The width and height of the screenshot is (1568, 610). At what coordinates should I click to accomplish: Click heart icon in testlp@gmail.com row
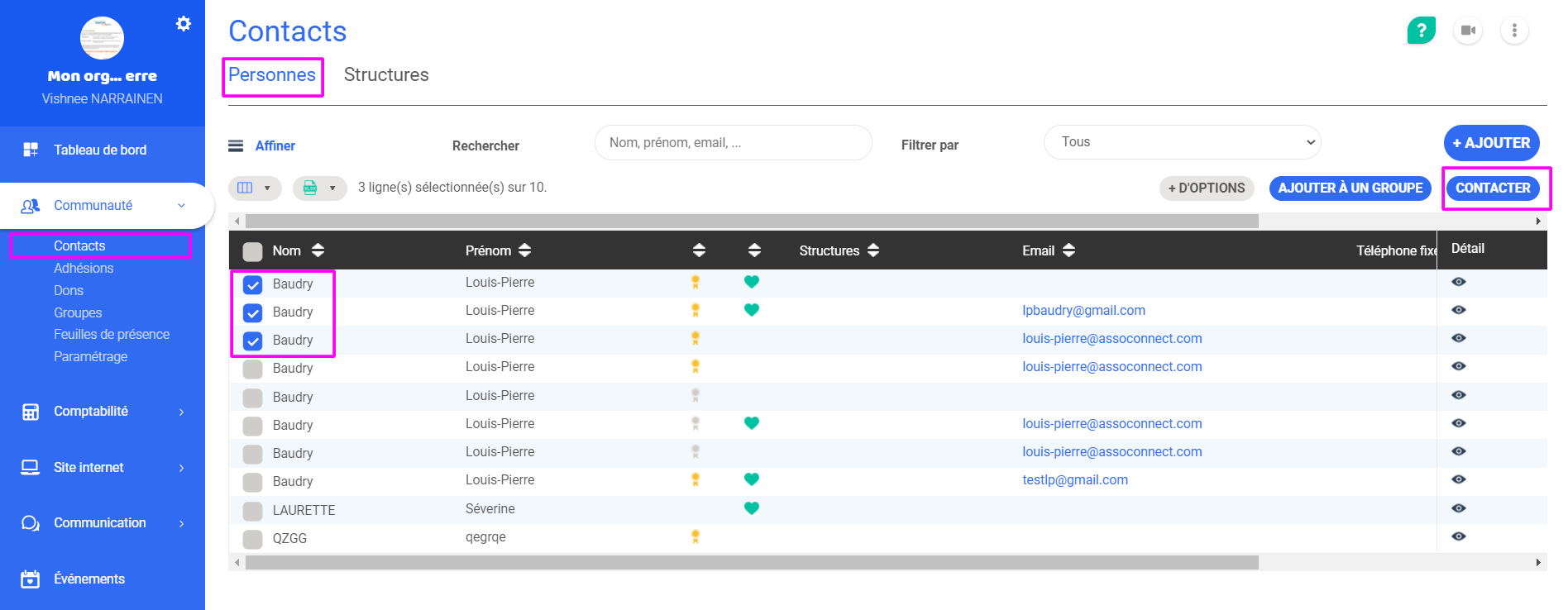pos(752,479)
